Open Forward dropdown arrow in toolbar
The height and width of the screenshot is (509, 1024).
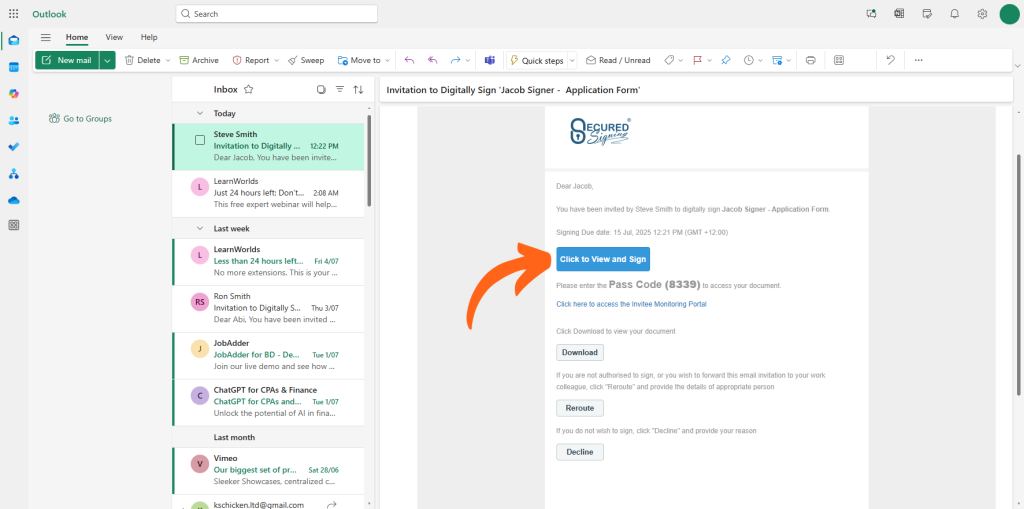(x=468, y=60)
